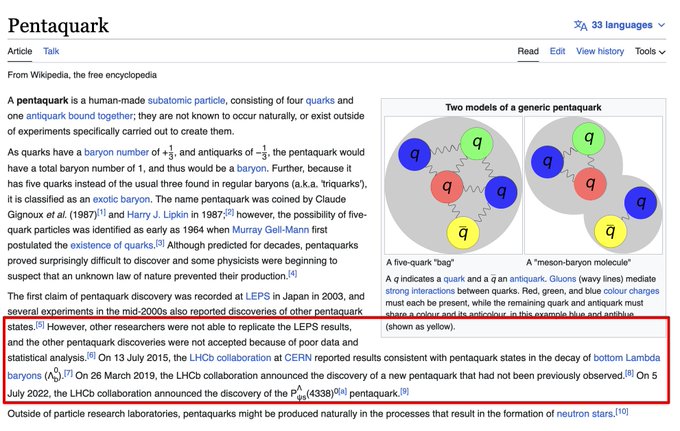Follow the quark link in image caption
Screen dimensions: 680x431
click(x=454, y=279)
